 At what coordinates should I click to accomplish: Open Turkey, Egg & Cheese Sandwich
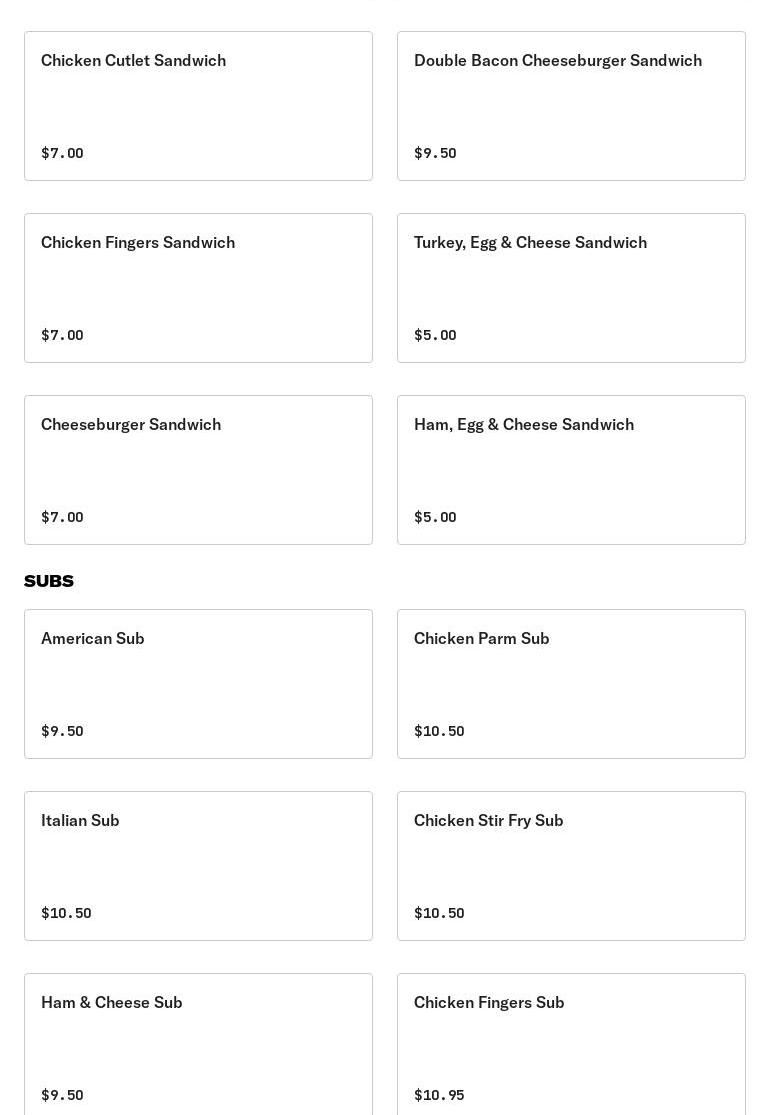(x=571, y=288)
